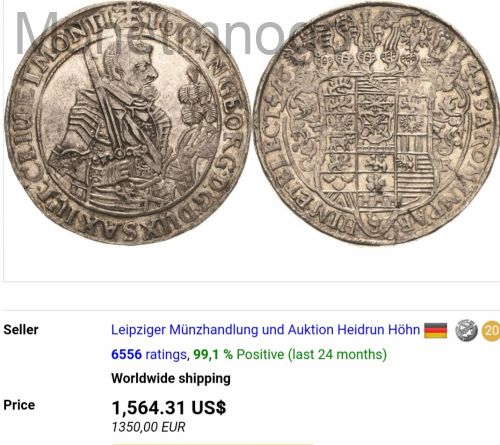Click the 1,564.31 US$ price
The height and width of the screenshot is (445, 500).
[169, 407]
